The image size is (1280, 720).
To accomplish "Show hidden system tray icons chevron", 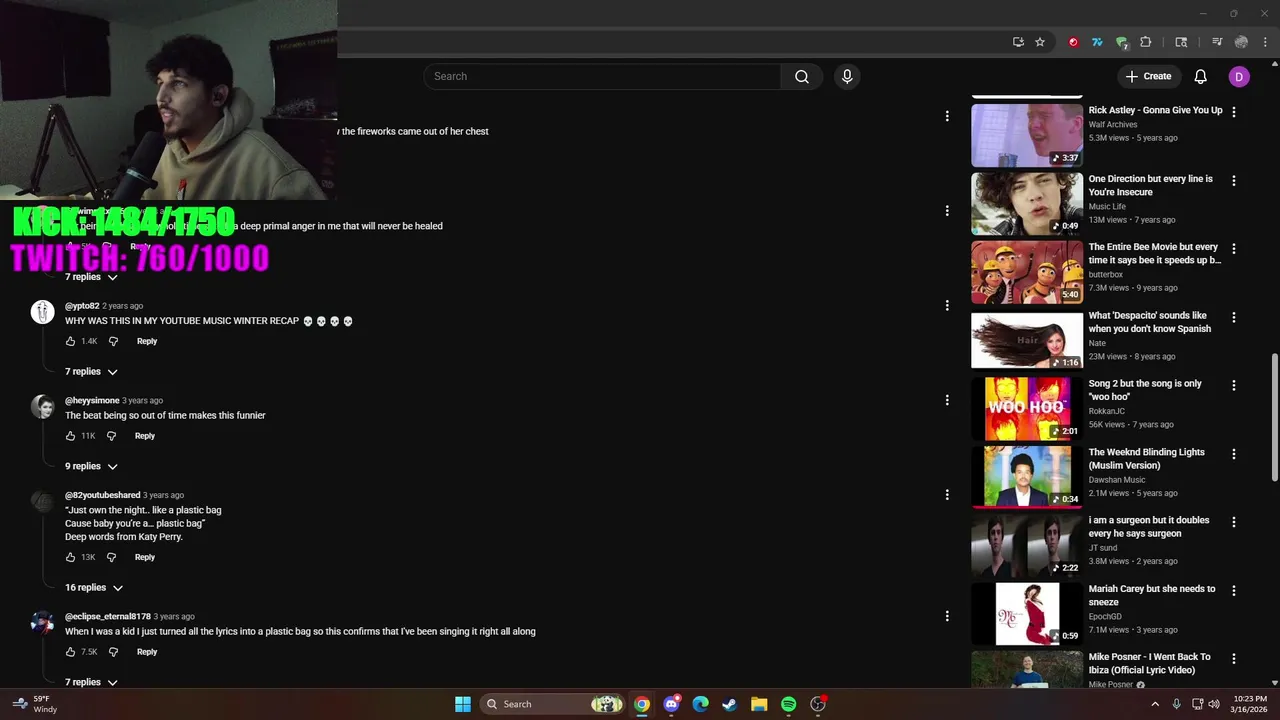I will [1155, 704].
